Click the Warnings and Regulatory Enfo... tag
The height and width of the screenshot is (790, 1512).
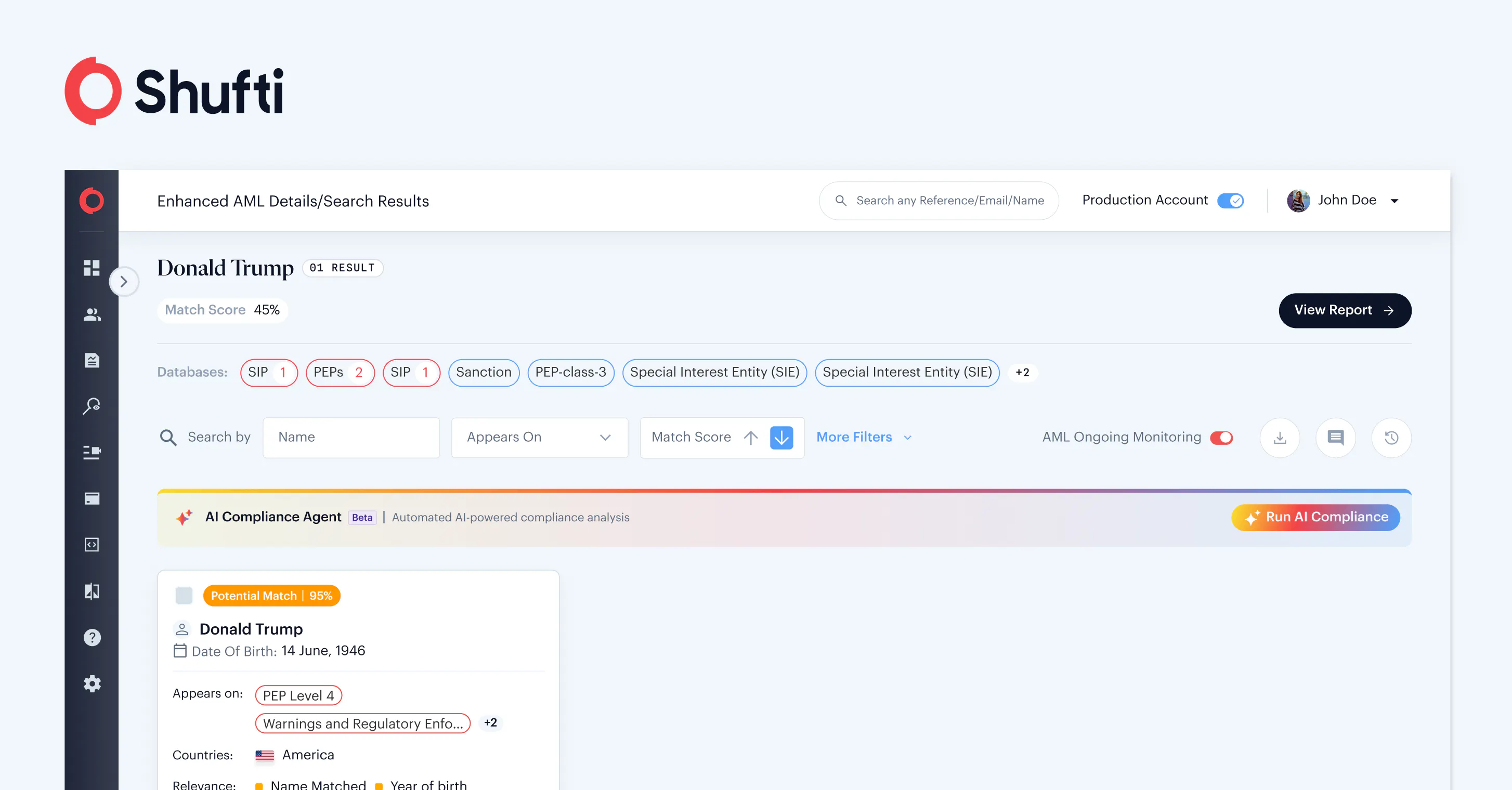click(x=363, y=723)
